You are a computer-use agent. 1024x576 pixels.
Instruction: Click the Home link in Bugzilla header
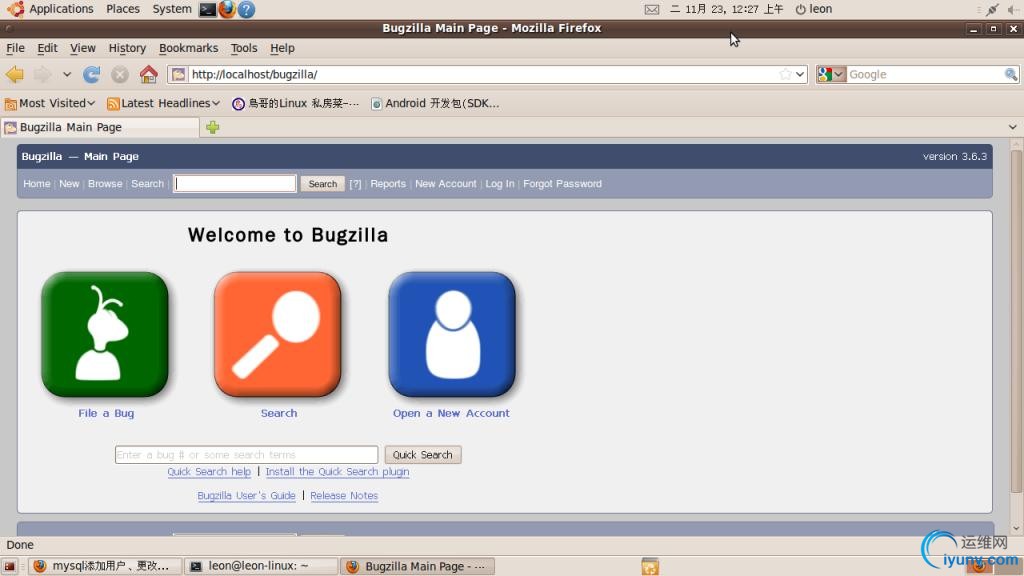(37, 184)
